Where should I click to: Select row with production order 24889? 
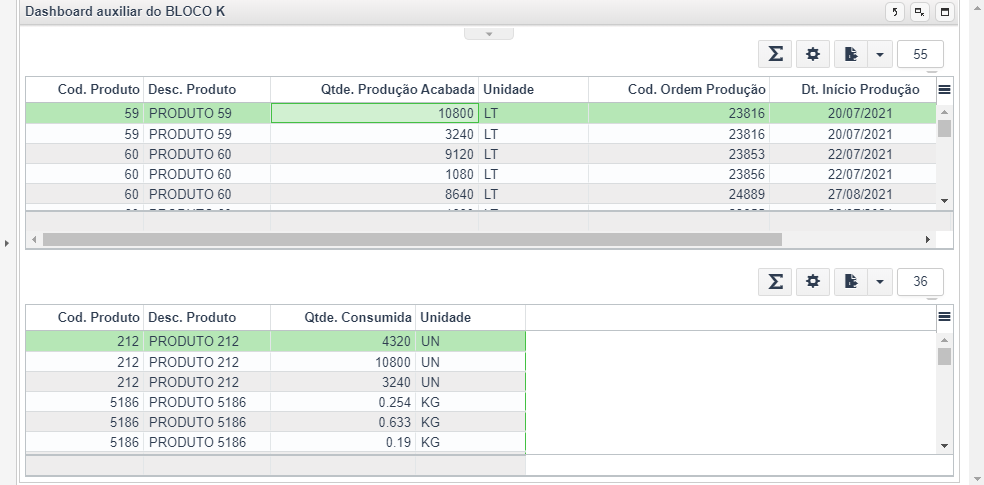(481, 194)
